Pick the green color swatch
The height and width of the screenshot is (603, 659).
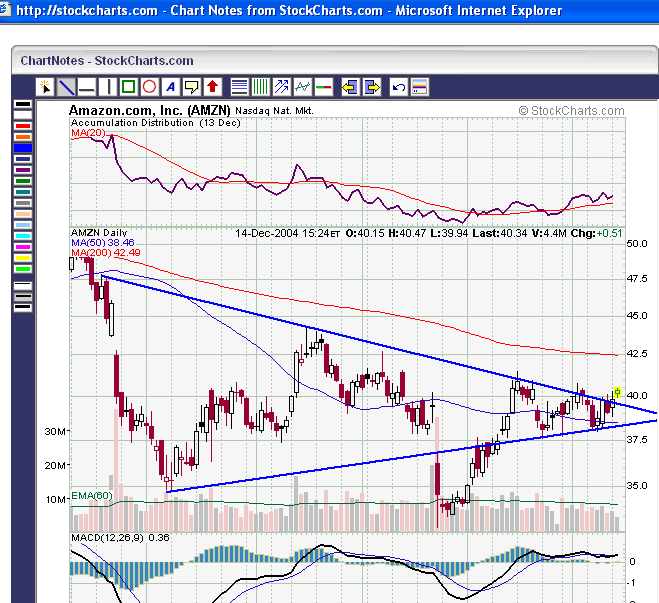(x=23, y=181)
